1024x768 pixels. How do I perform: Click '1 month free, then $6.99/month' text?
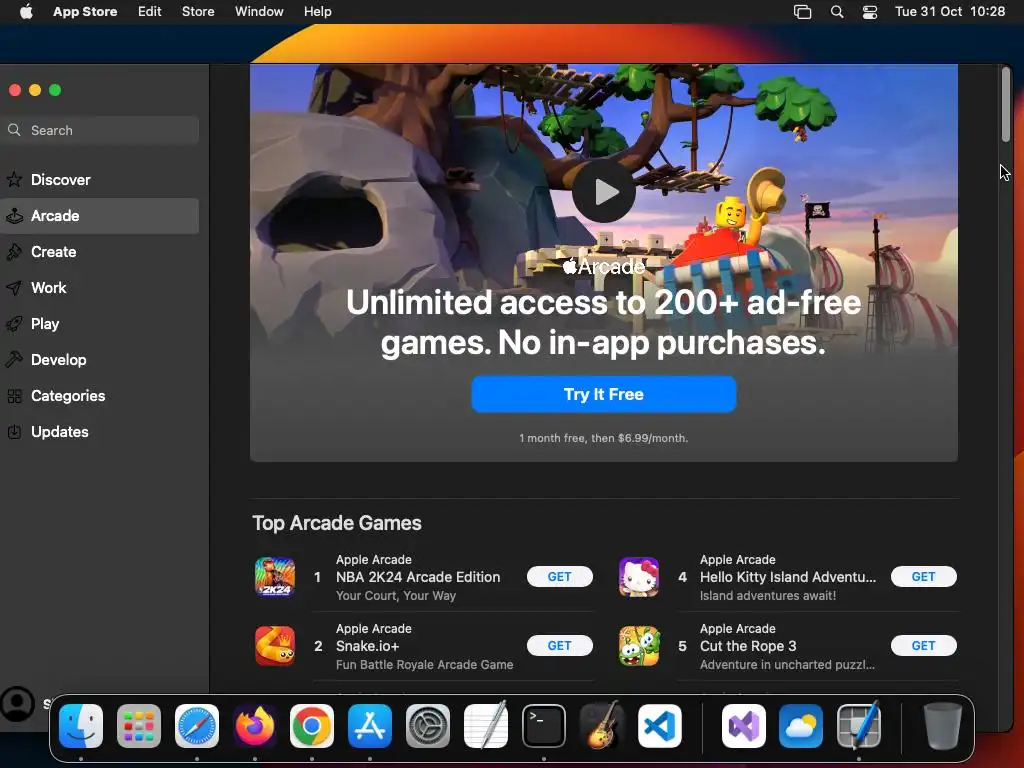point(604,438)
